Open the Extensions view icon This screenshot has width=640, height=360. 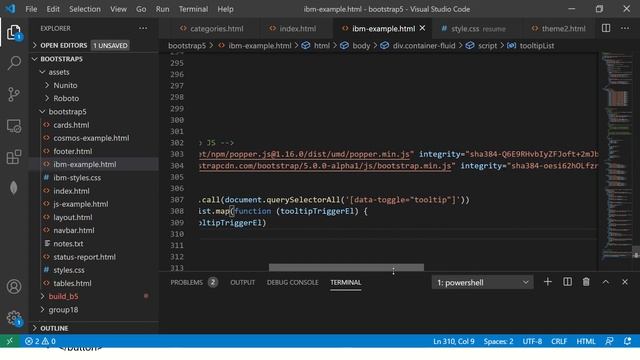tap(14, 157)
